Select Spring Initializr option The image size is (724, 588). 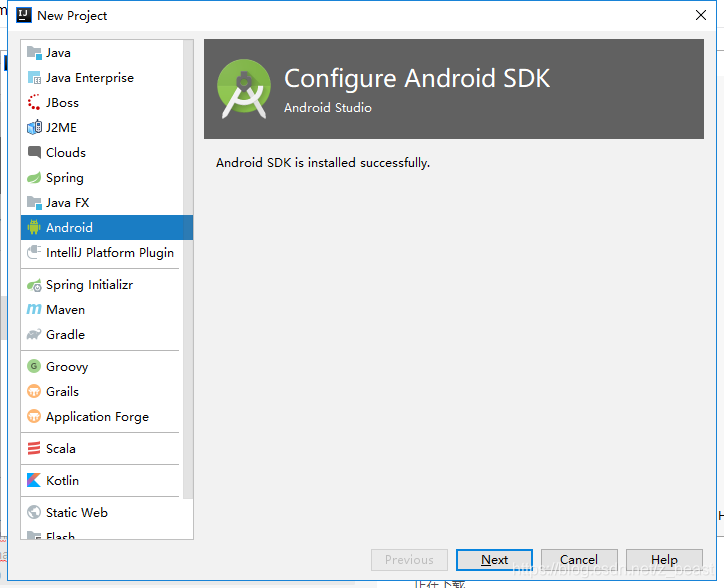click(102, 285)
